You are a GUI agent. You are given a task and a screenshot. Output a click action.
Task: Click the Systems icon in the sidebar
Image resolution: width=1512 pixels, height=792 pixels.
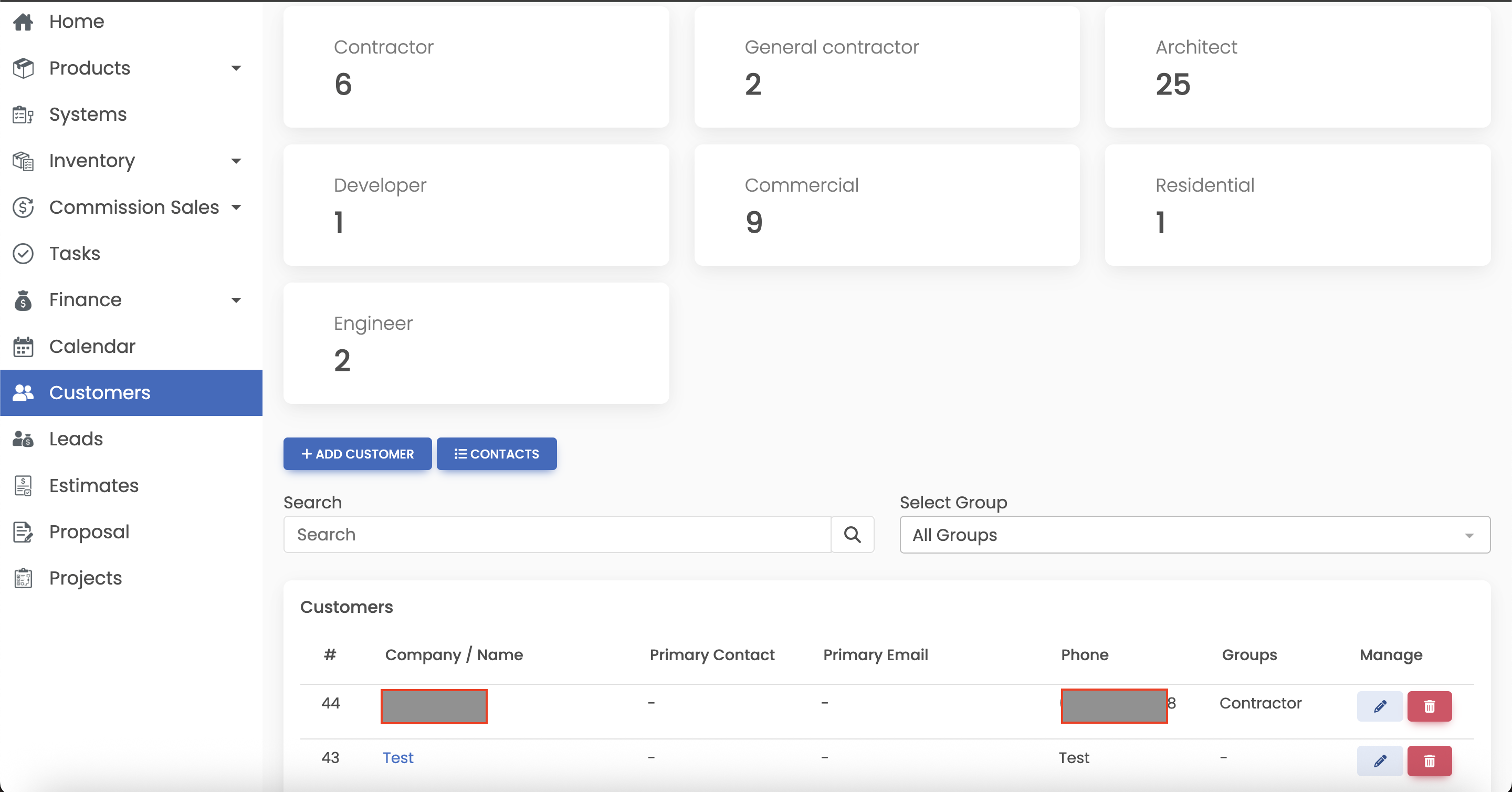(x=24, y=114)
